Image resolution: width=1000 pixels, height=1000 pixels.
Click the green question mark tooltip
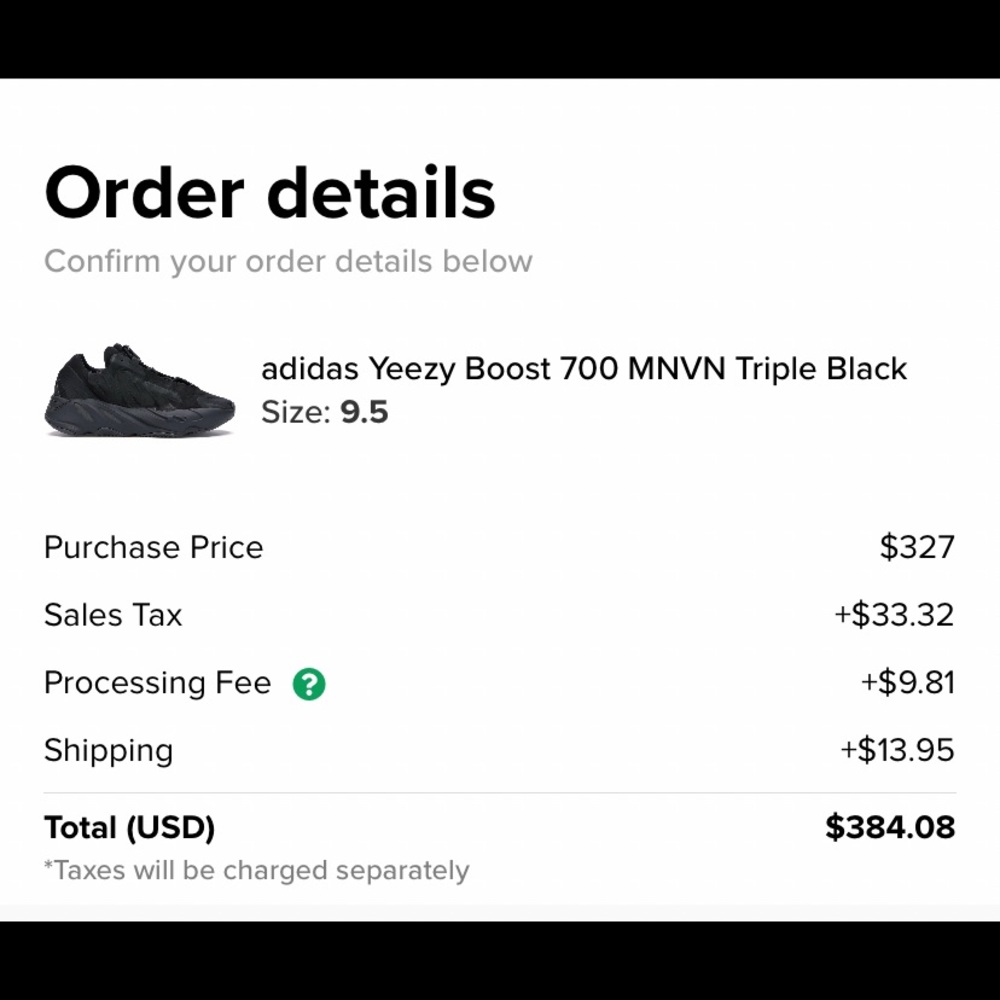[x=310, y=684]
